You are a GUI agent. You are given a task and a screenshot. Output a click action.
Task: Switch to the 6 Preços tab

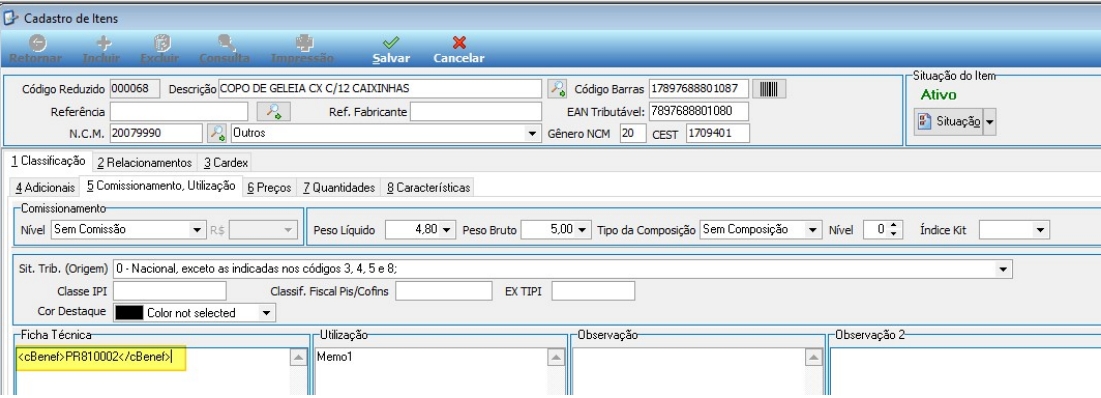pos(269,187)
